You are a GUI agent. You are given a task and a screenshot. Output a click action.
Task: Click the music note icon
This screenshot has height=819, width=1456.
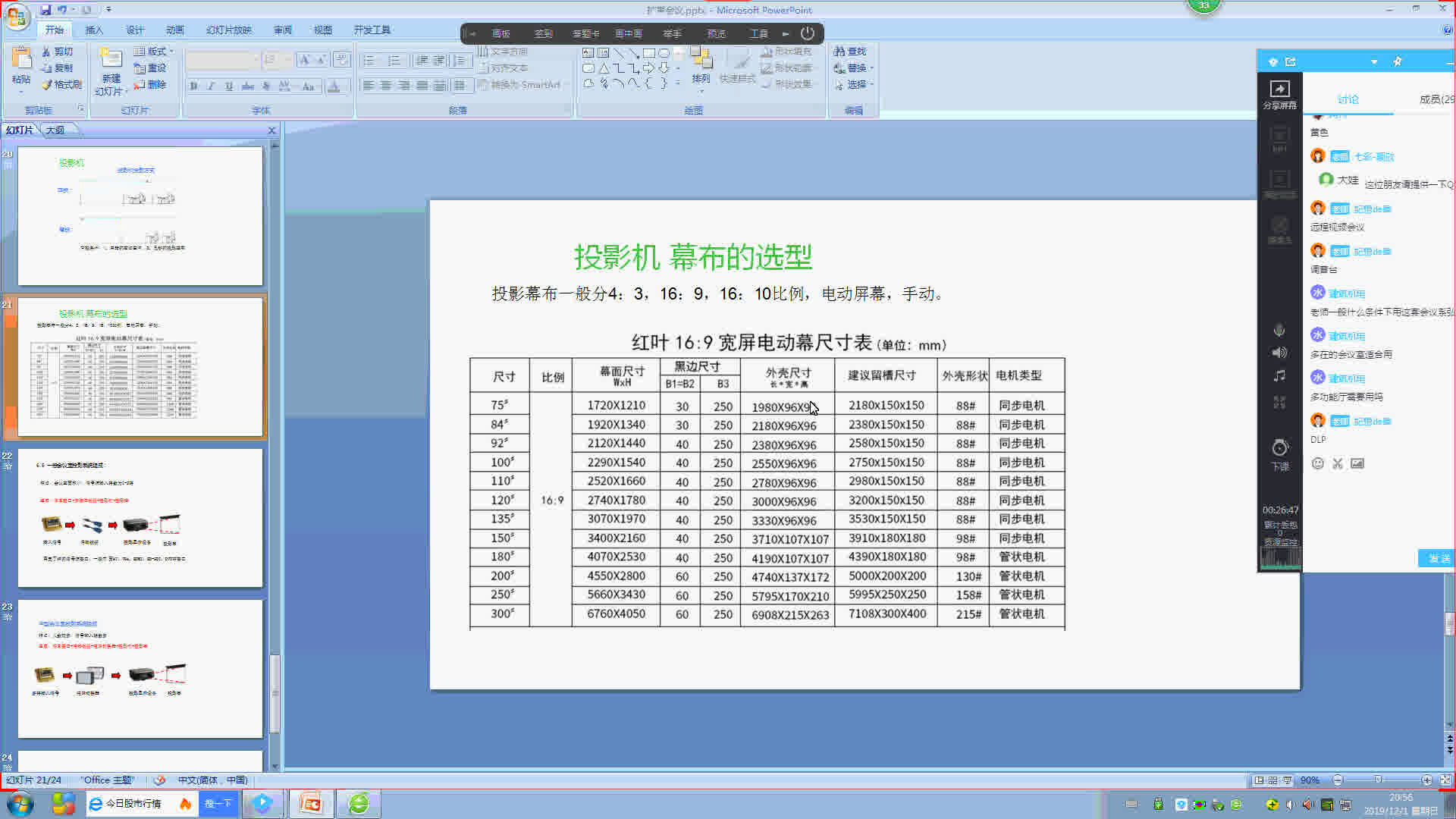1279,376
